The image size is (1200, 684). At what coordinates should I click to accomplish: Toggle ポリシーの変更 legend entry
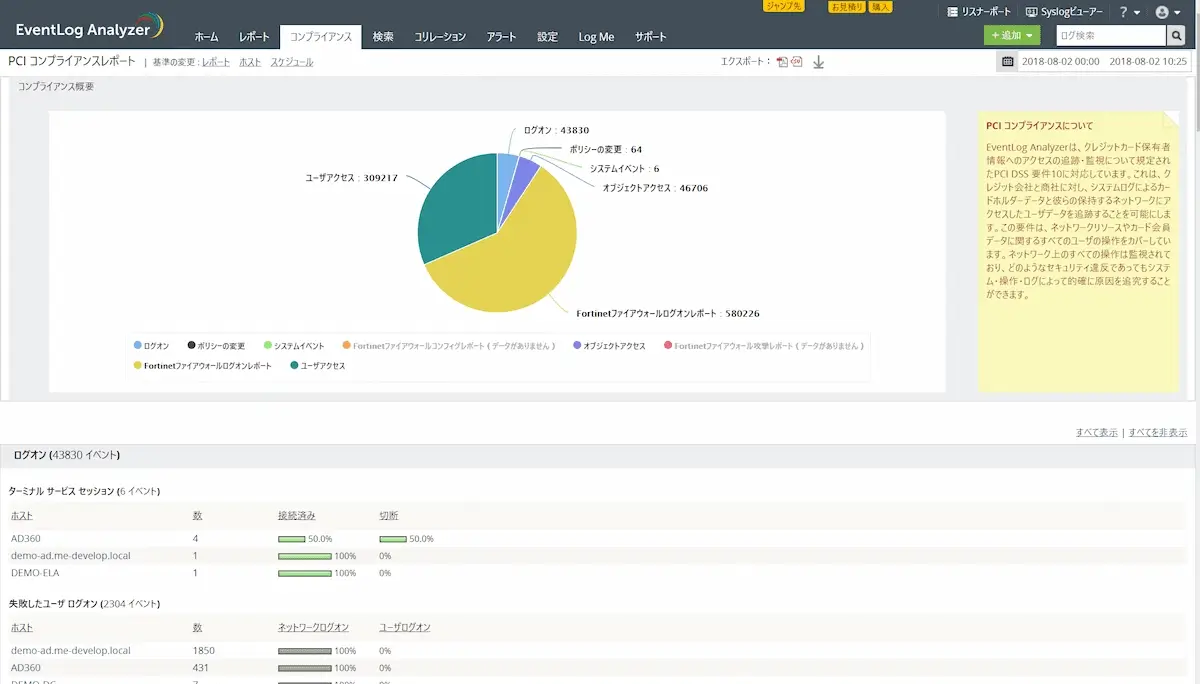click(216, 345)
